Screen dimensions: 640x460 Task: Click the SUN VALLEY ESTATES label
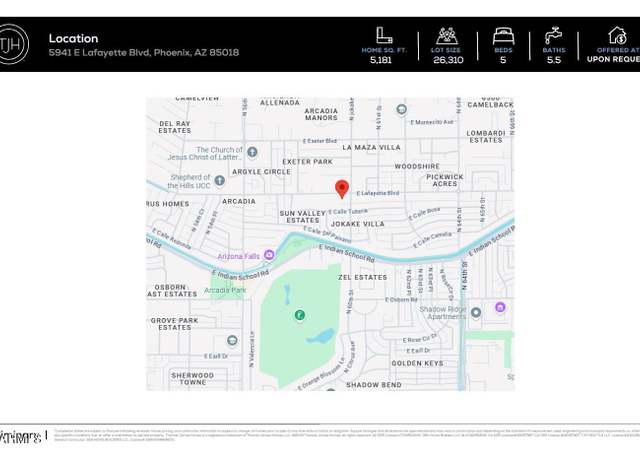tap(302, 217)
